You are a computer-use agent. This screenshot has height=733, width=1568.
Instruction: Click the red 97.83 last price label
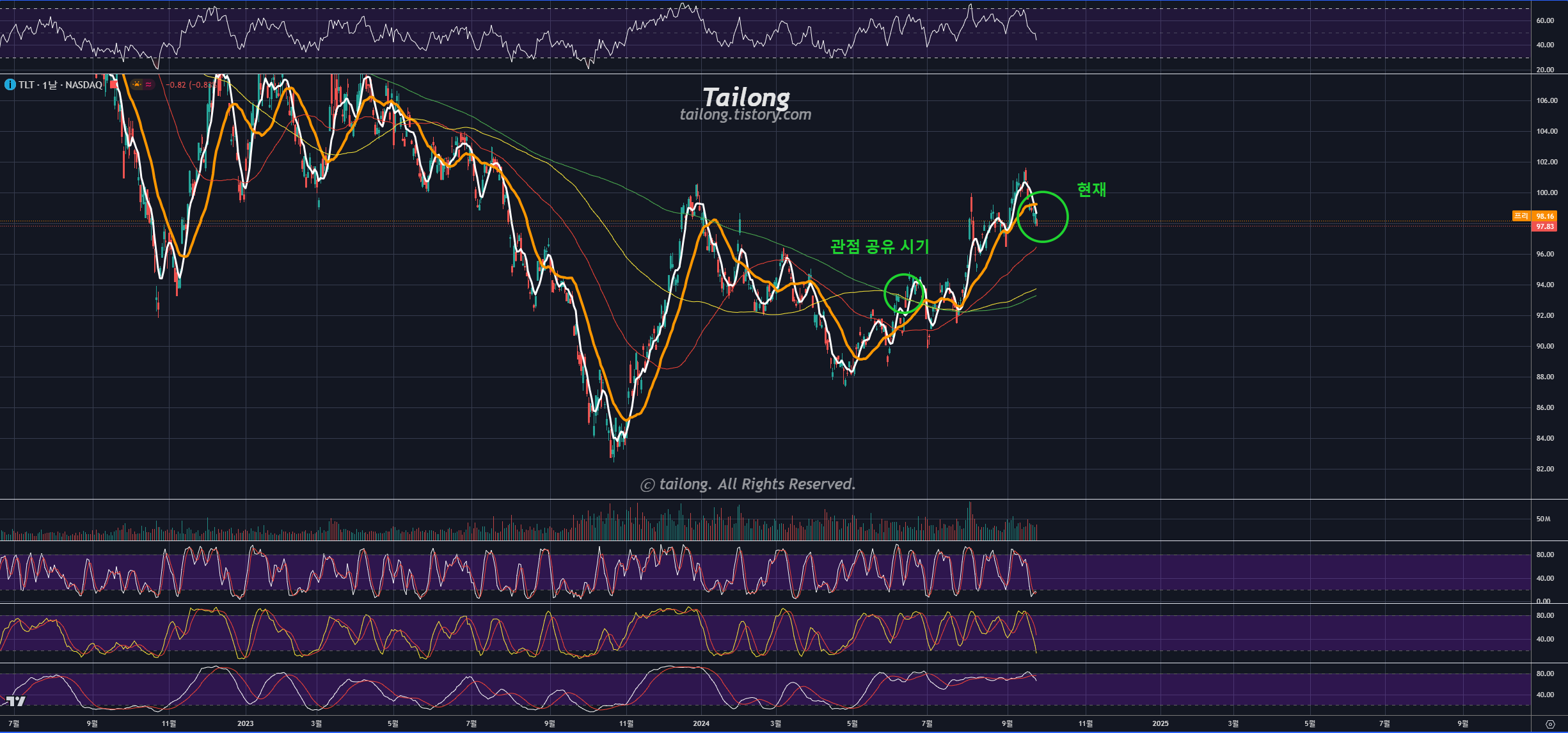pos(1544,226)
